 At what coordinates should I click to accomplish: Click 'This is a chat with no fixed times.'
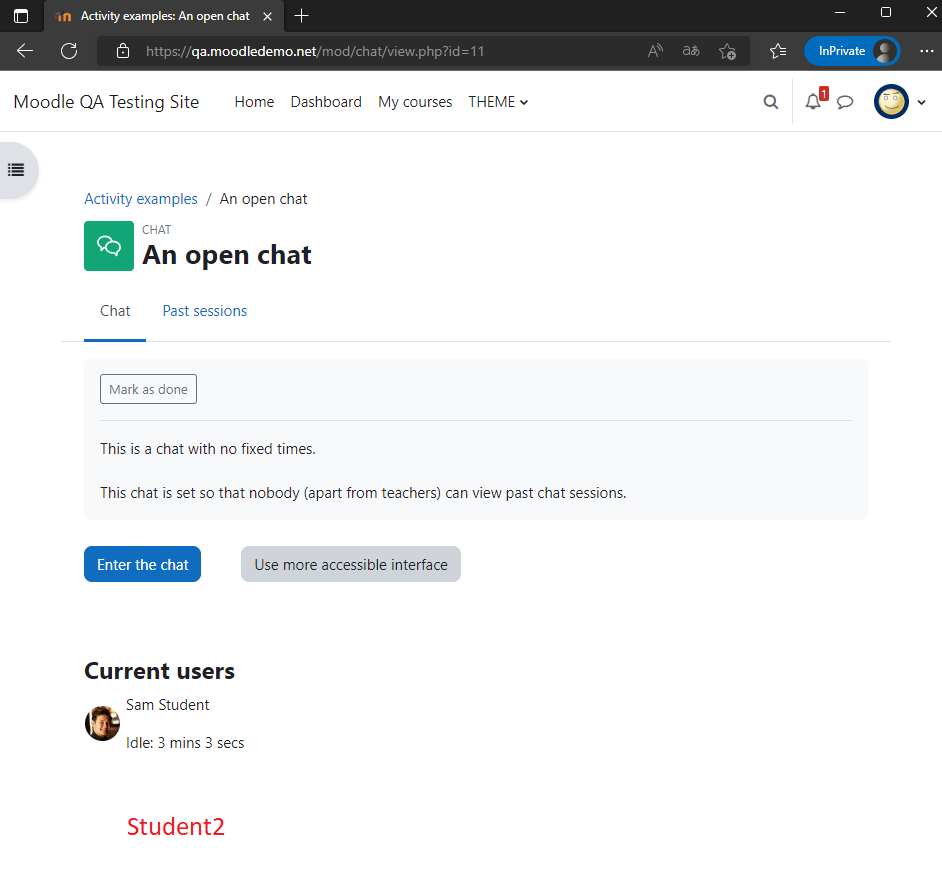pyautogui.click(x=208, y=449)
